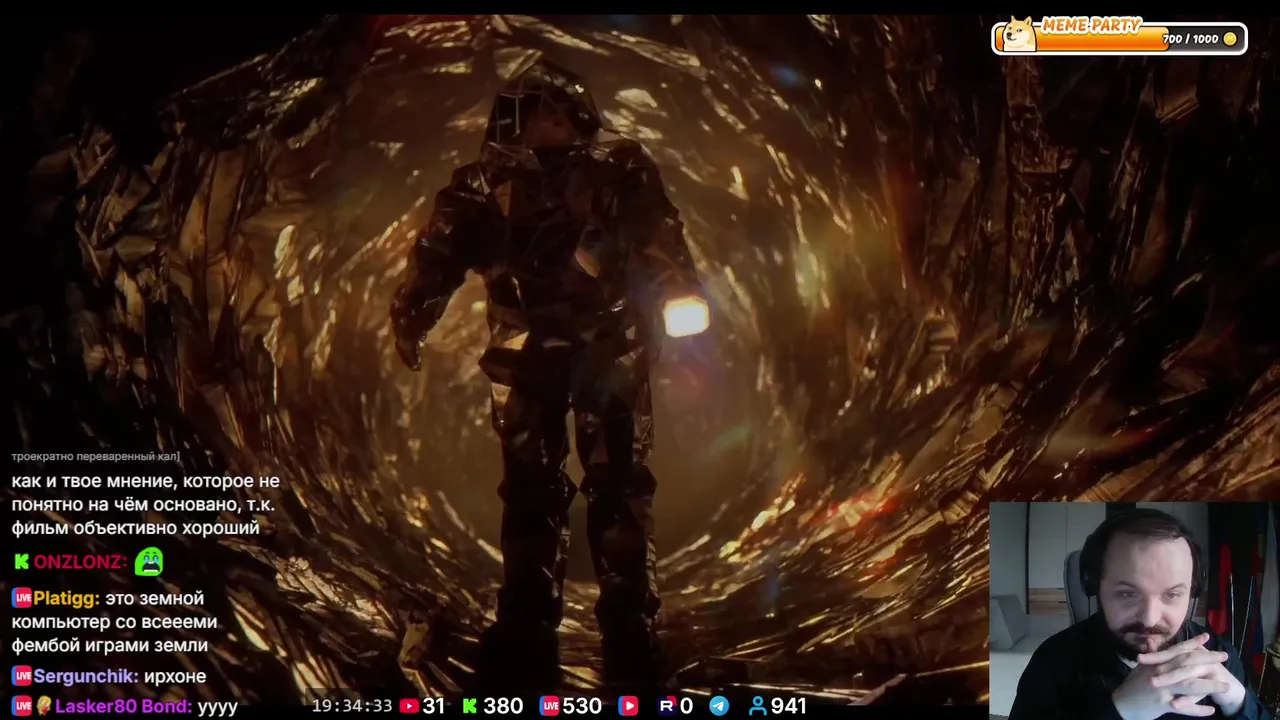Click the ONZLONZ username in chat
1280x720 pixels.
tap(80, 562)
